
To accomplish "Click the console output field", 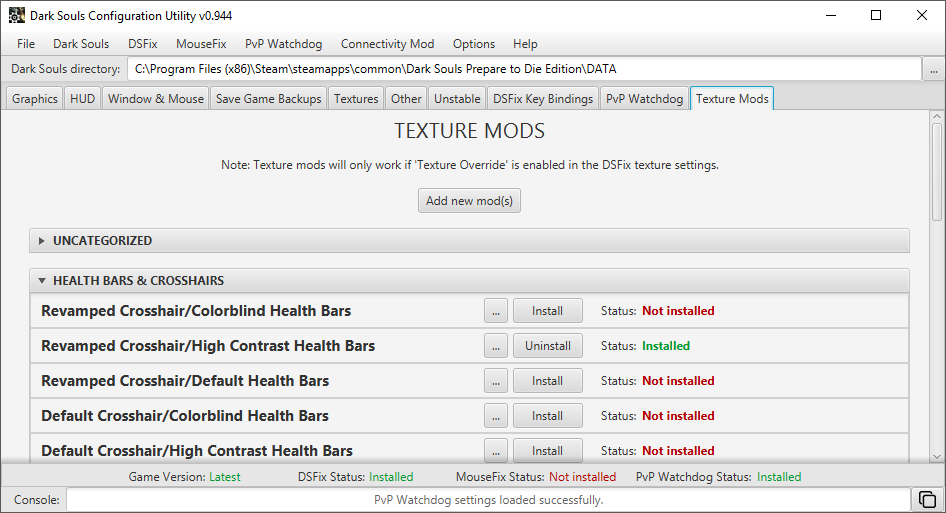I will (488, 500).
